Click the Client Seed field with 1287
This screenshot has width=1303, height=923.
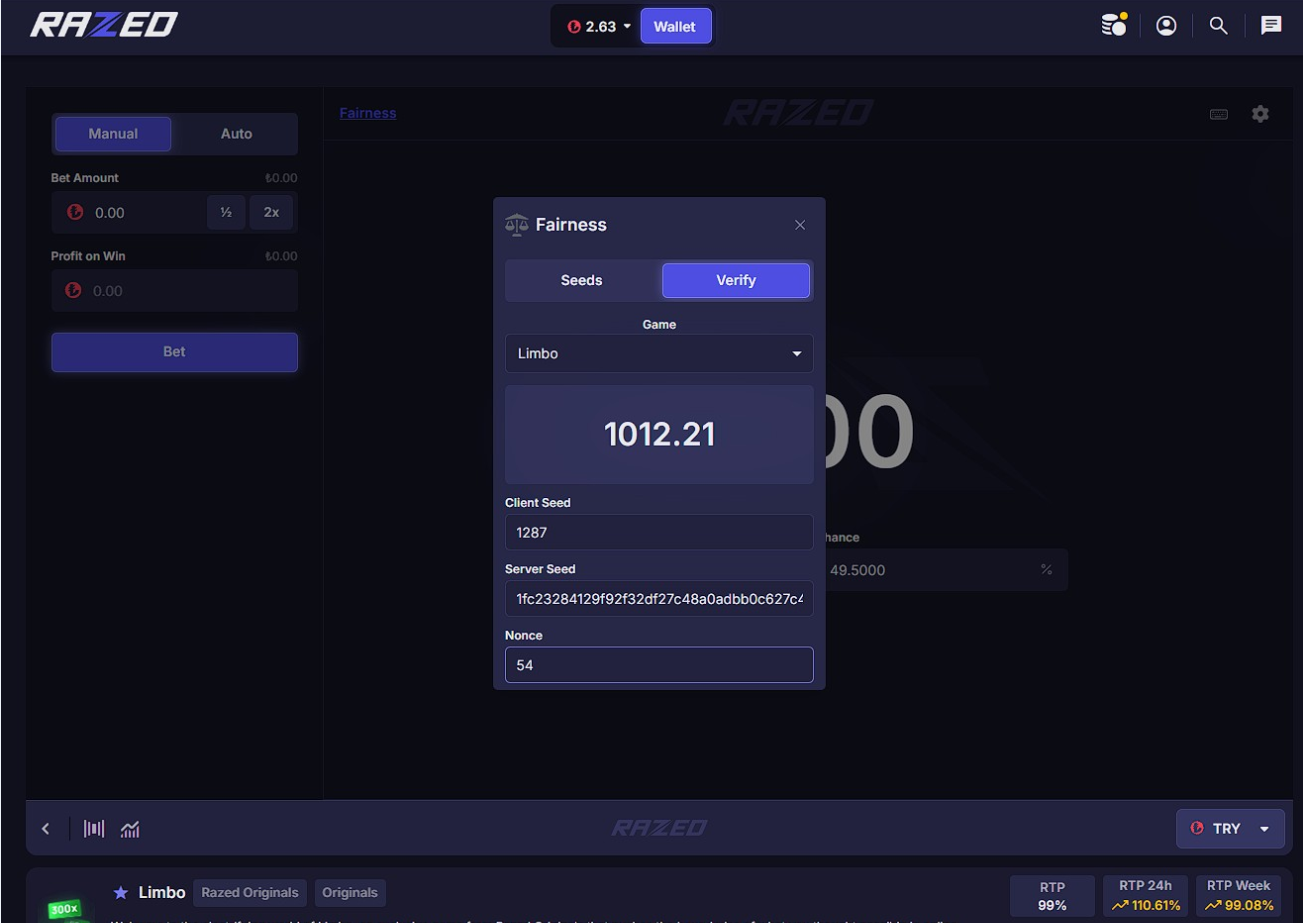pyautogui.click(x=659, y=532)
